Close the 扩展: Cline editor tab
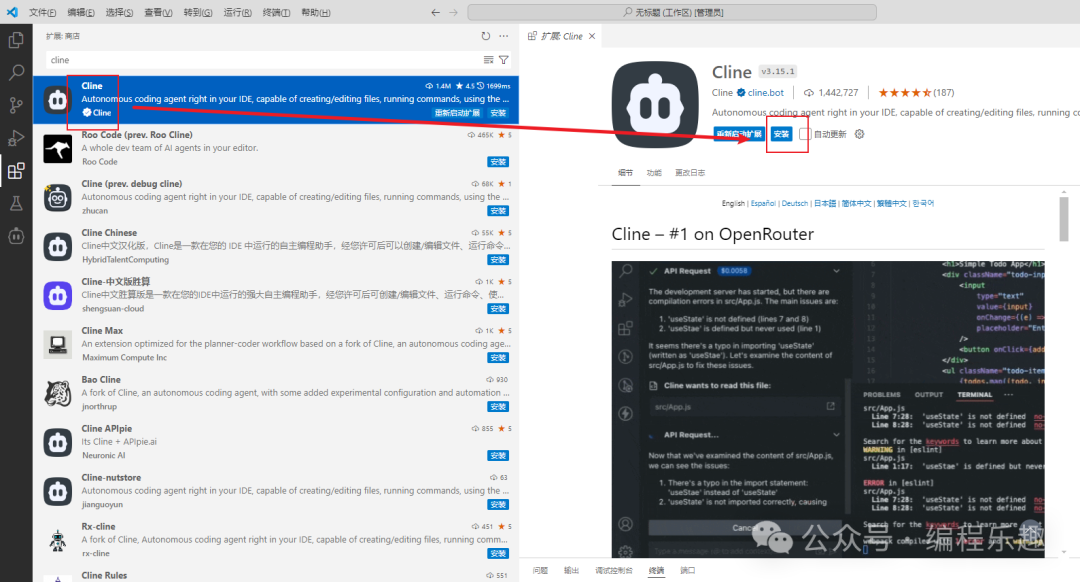 (x=592, y=36)
